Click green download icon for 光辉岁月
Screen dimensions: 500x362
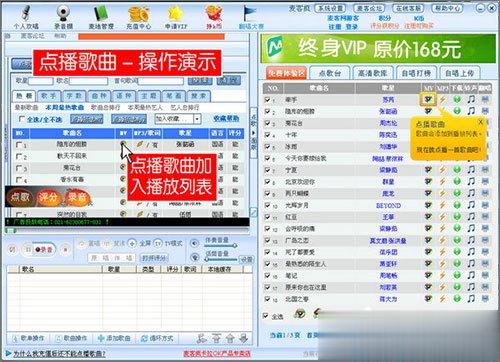(457, 205)
